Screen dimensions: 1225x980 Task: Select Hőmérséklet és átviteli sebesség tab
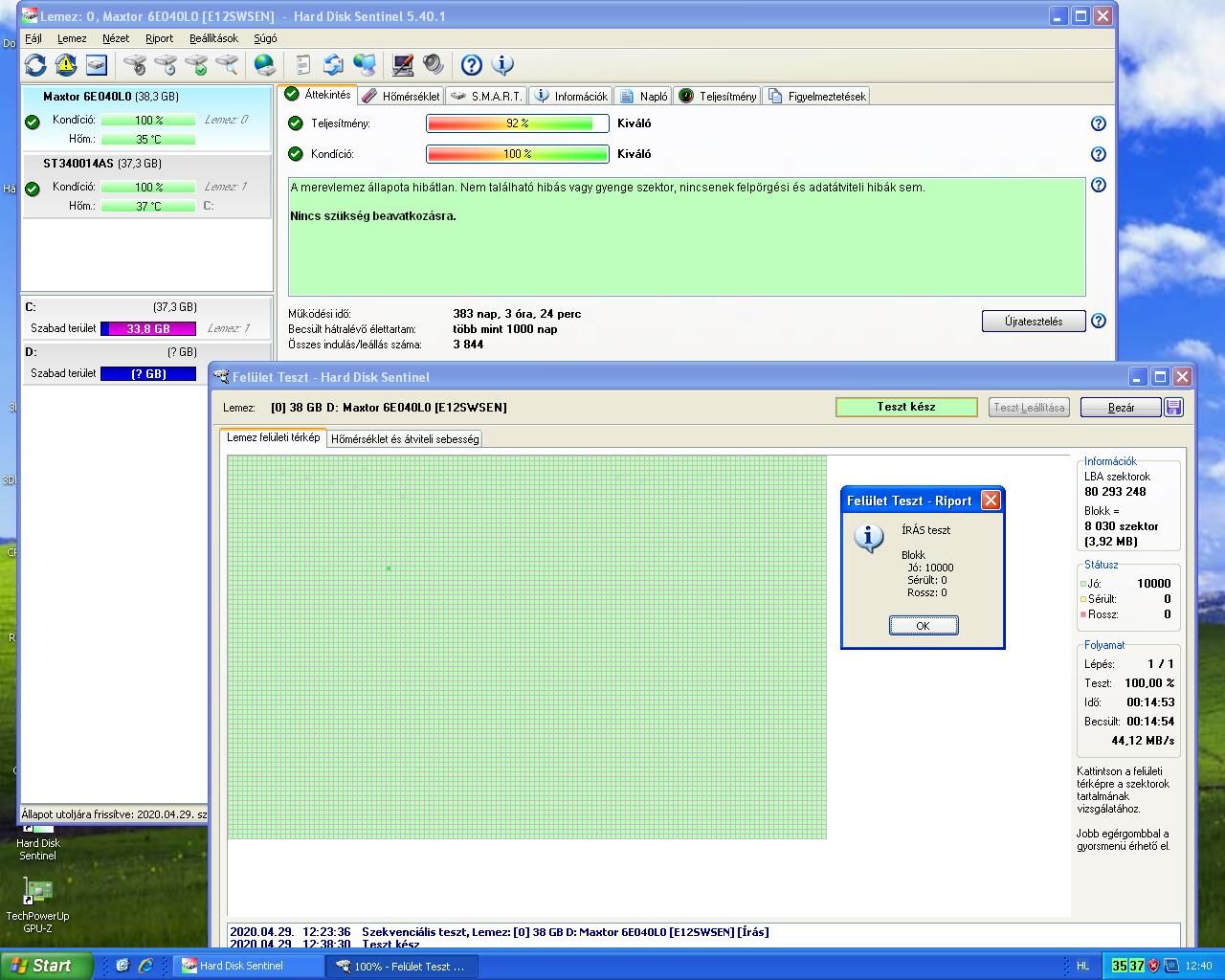click(405, 439)
